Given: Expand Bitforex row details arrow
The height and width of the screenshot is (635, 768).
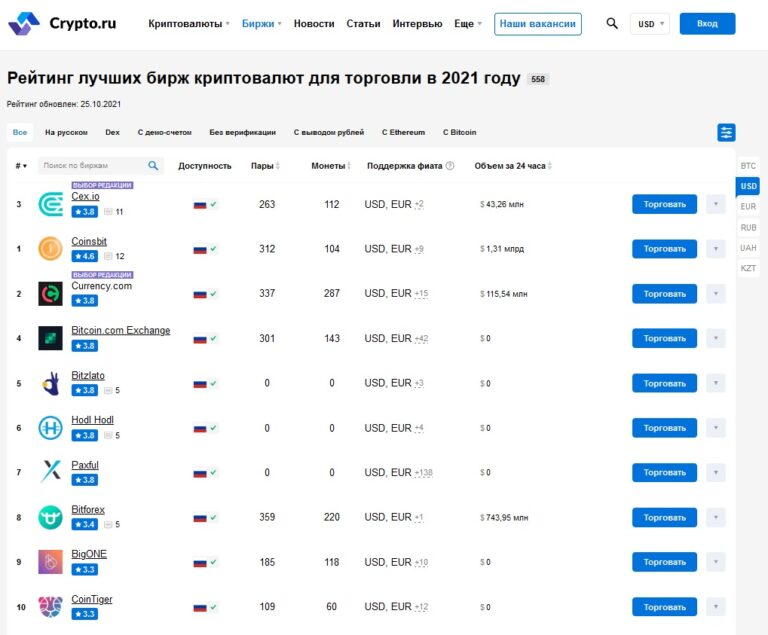Looking at the screenshot, I should 716,517.
